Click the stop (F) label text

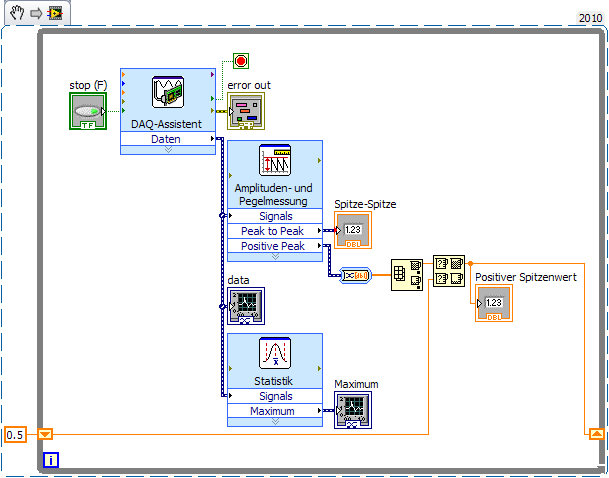pyautogui.click(x=88, y=85)
